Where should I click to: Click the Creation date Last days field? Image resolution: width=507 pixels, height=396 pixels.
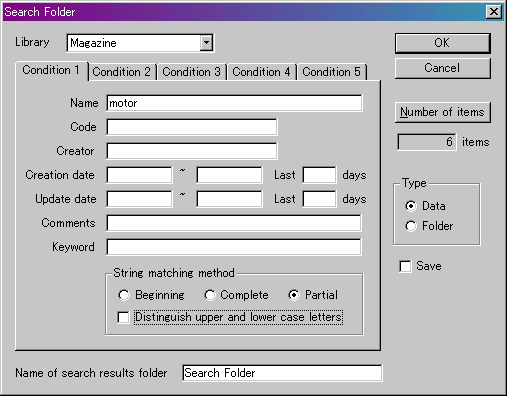(319, 175)
